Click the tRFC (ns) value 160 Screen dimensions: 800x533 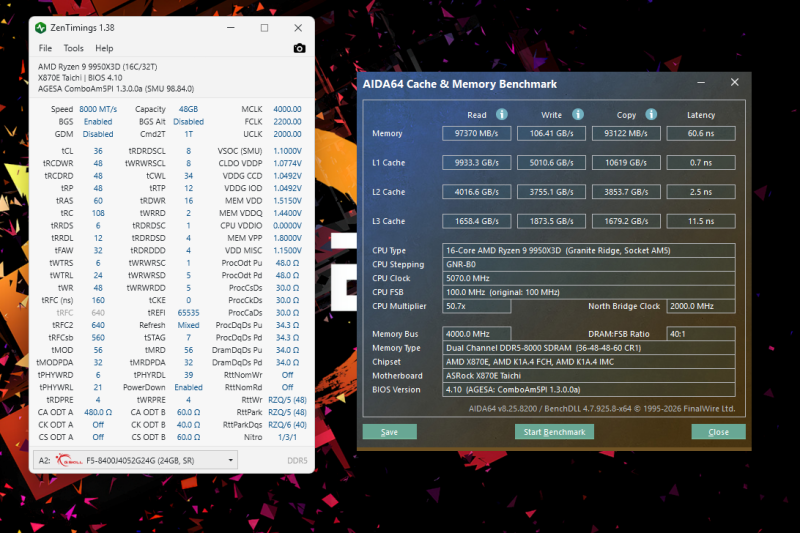(98, 300)
